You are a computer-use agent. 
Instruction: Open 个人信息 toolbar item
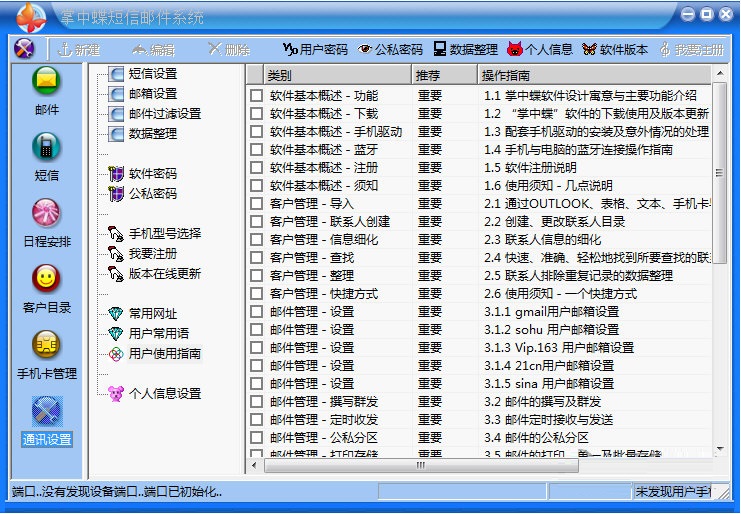[540, 50]
